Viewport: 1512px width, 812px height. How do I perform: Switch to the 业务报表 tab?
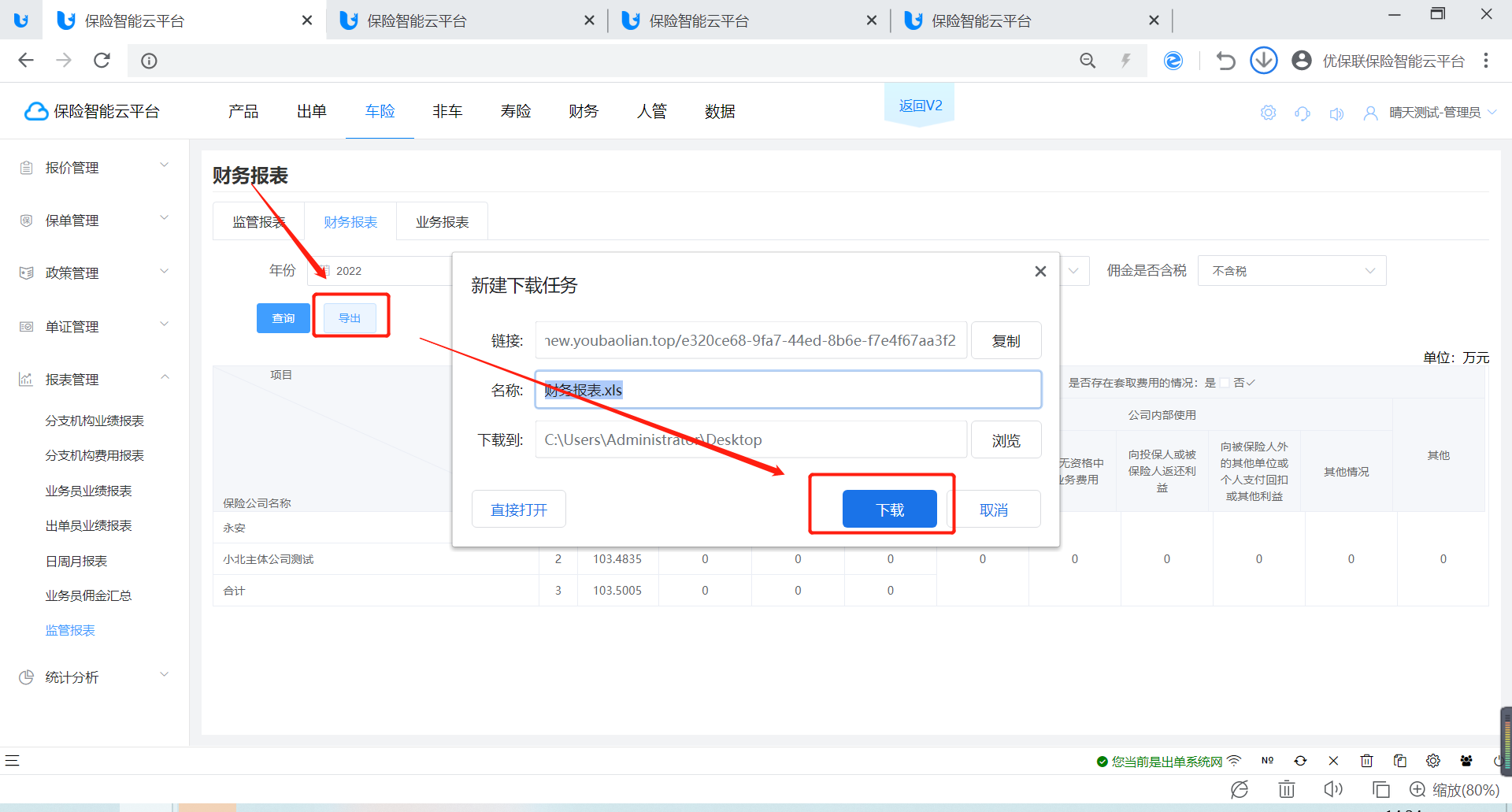(x=443, y=222)
